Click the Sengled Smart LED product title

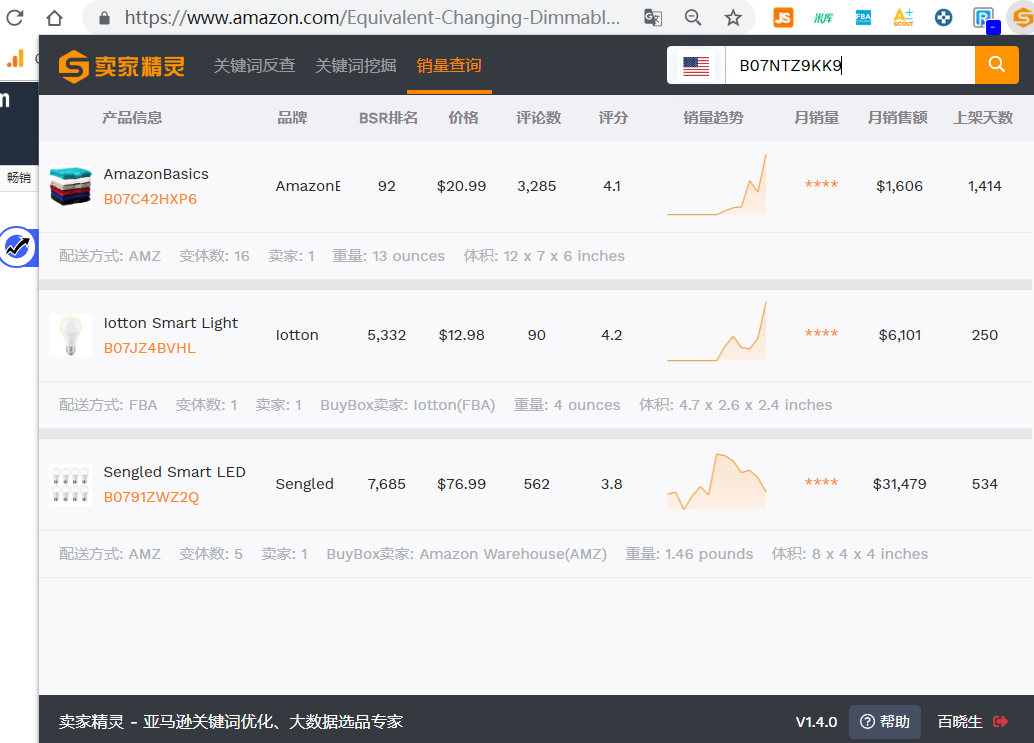click(175, 472)
